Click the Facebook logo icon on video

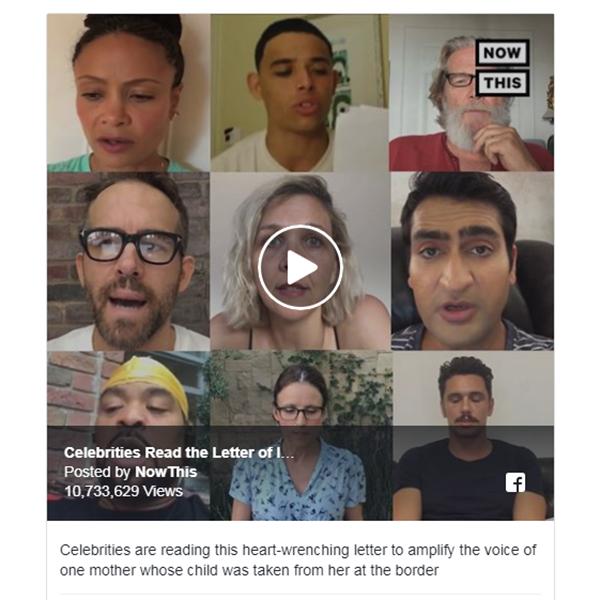[x=515, y=483]
